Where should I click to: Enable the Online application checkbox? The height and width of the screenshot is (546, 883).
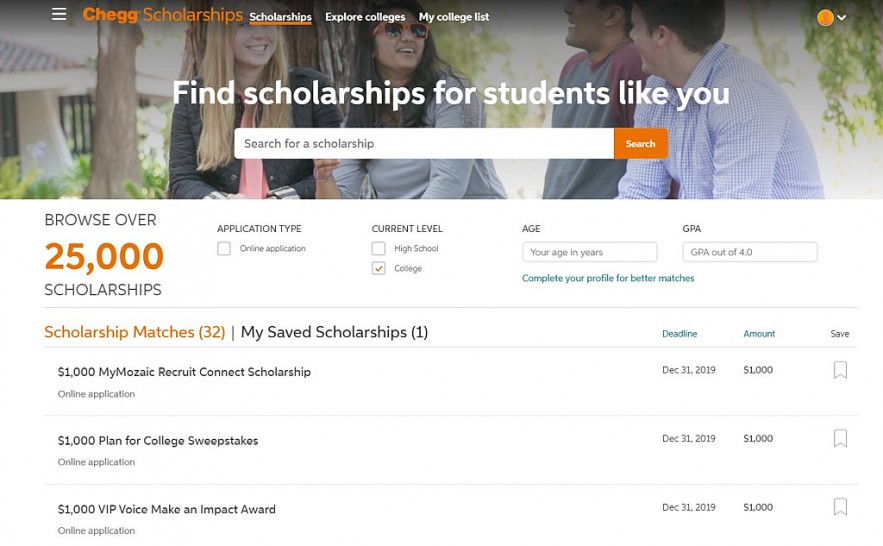[224, 249]
